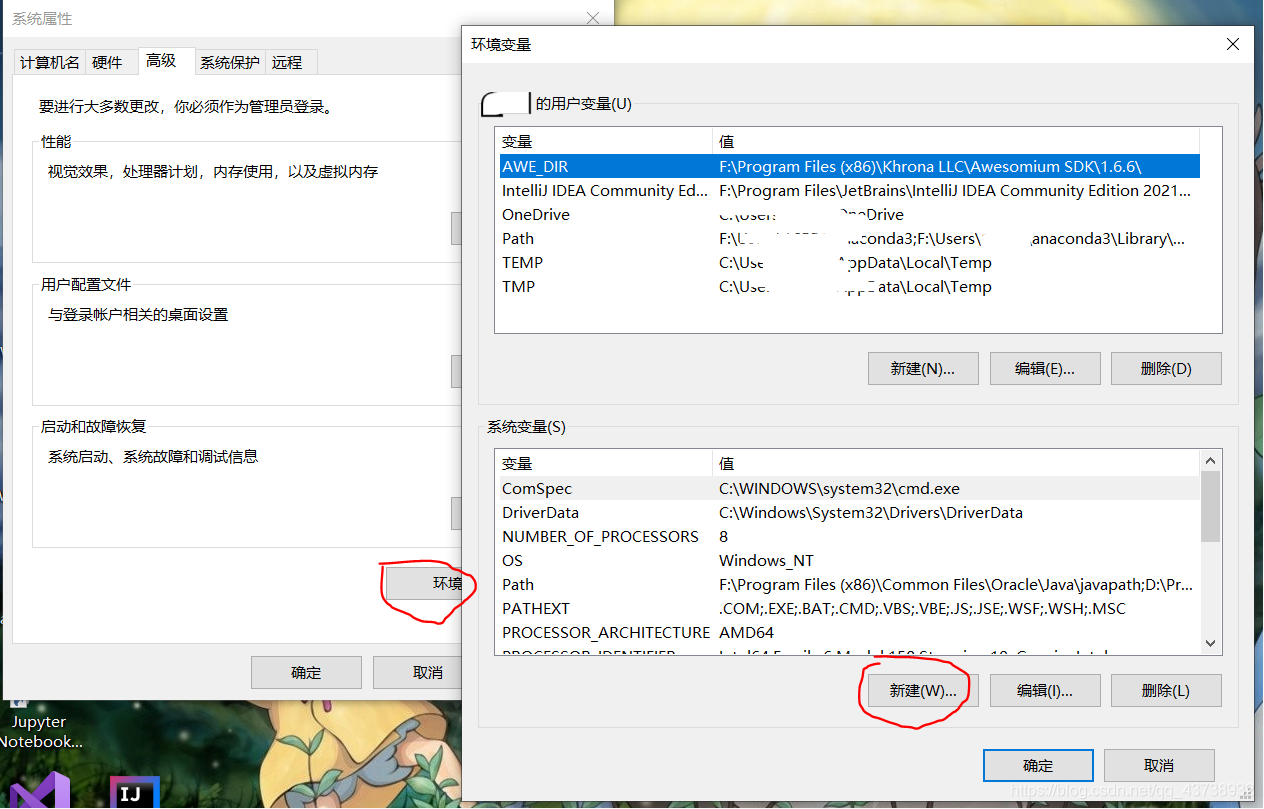Image resolution: width=1264 pixels, height=809 pixels.
Task: Select OneDrive user variable row
Action: tap(848, 214)
